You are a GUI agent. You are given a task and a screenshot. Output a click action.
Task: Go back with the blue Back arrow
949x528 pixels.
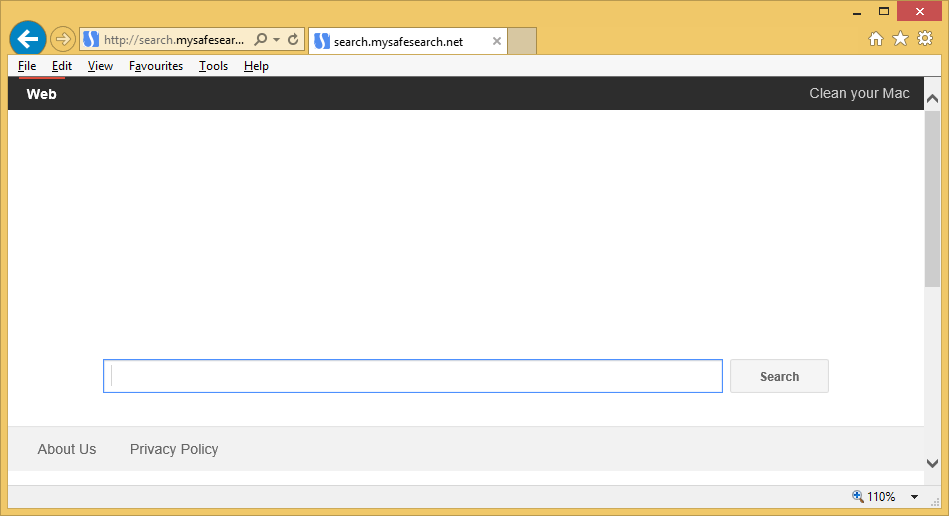click(28, 39)
